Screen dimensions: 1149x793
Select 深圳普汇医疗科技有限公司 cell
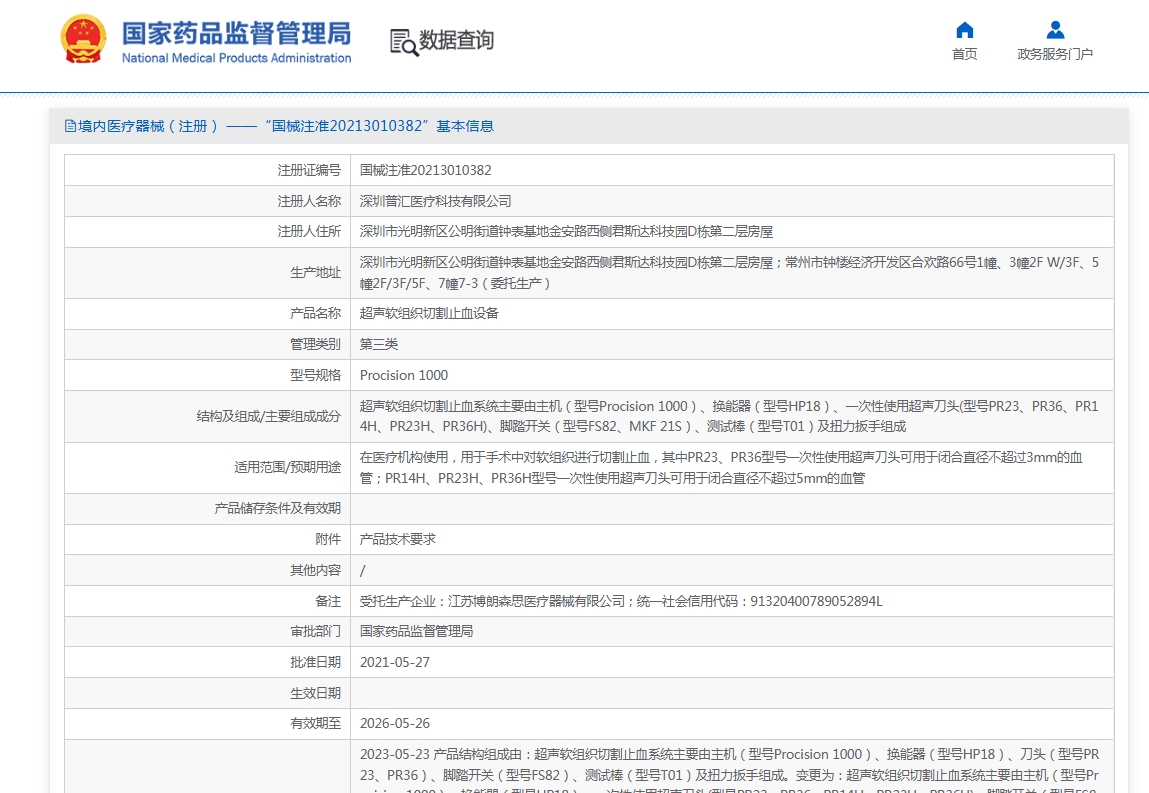pyautogui.click(x=435, y=201)
